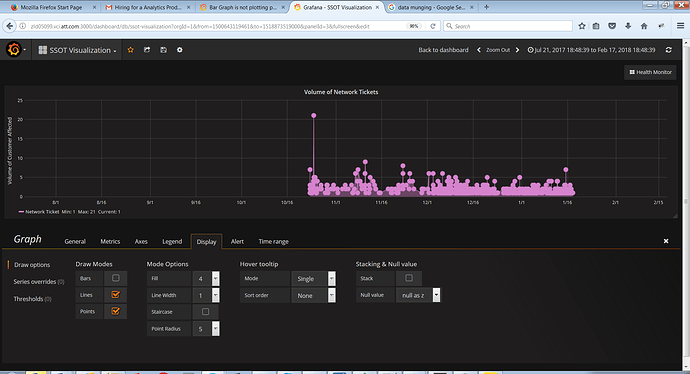
Task: Click the pink Network Ticket legend swatch
Action: pos(21,212)
